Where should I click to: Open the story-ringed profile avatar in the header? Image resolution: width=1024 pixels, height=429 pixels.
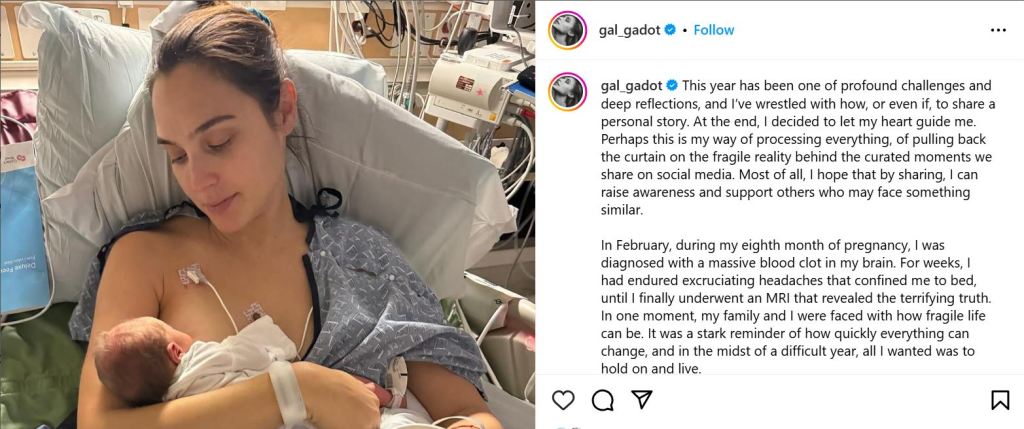(x=567, y=30)
